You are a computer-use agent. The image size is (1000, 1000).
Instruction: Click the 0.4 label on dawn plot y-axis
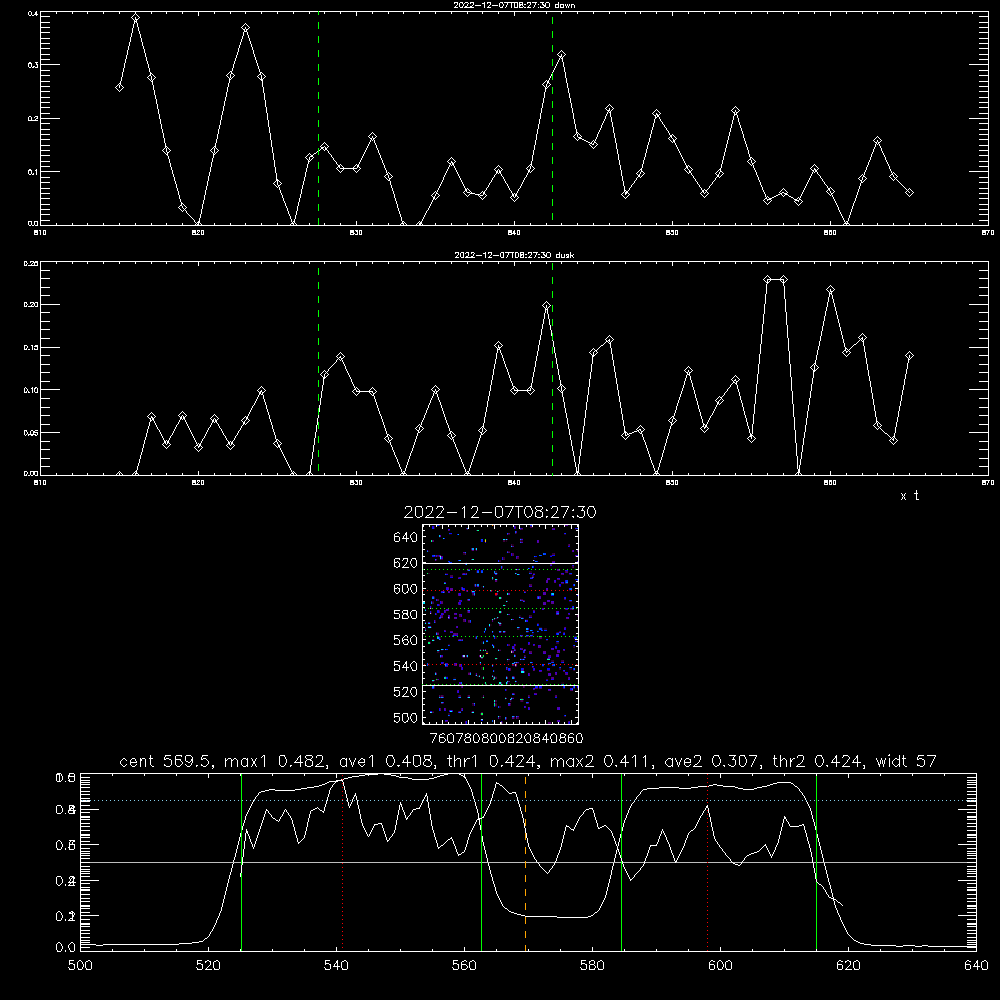(x=32, y=13)
